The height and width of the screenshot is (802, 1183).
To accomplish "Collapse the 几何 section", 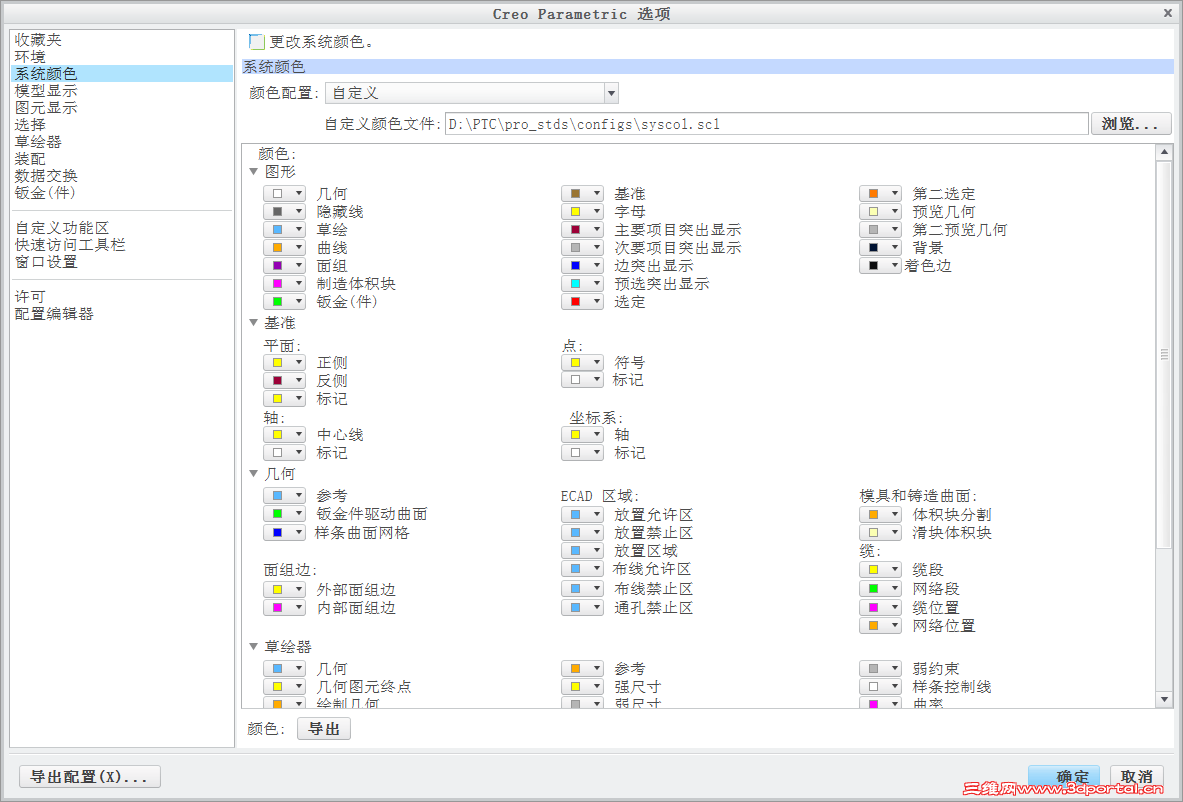I will [x=254, y=474].
